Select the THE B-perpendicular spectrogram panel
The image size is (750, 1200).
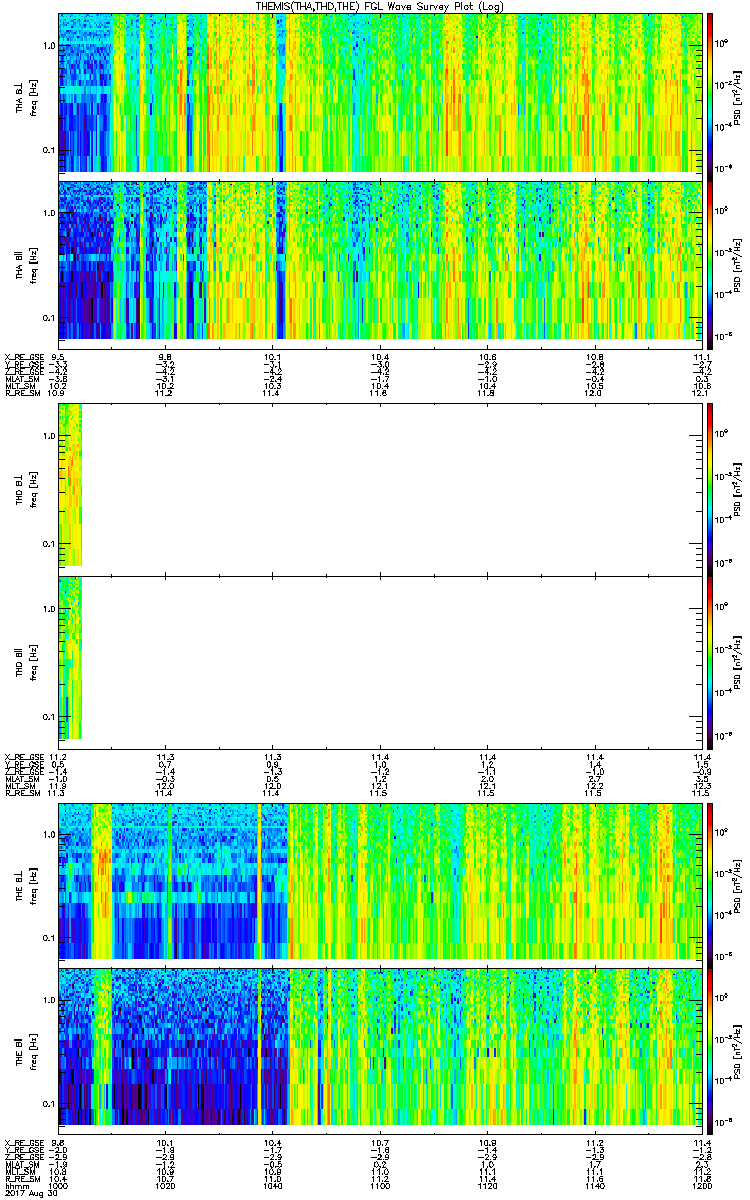(380, 880)
